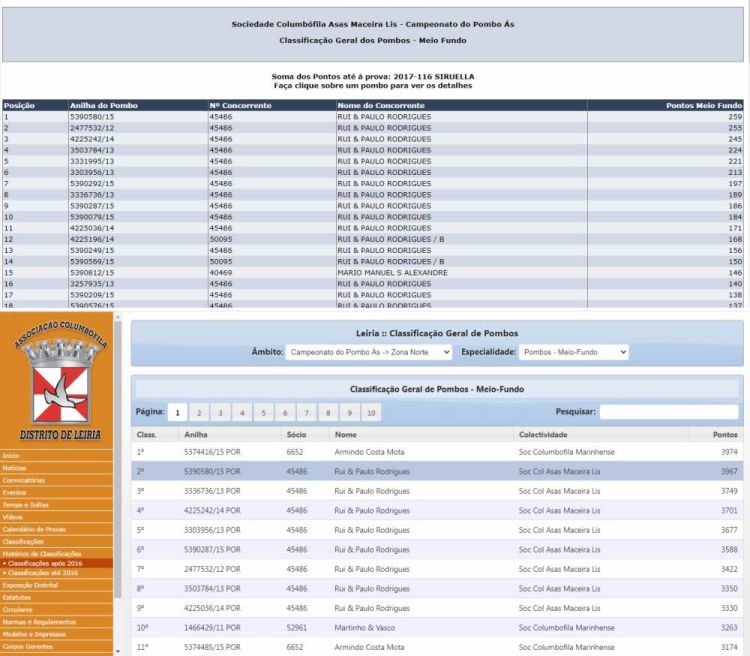Viewport: 750px width, 656px height.
Task: Go to results page 8
Action: click(x=328, y=412)
